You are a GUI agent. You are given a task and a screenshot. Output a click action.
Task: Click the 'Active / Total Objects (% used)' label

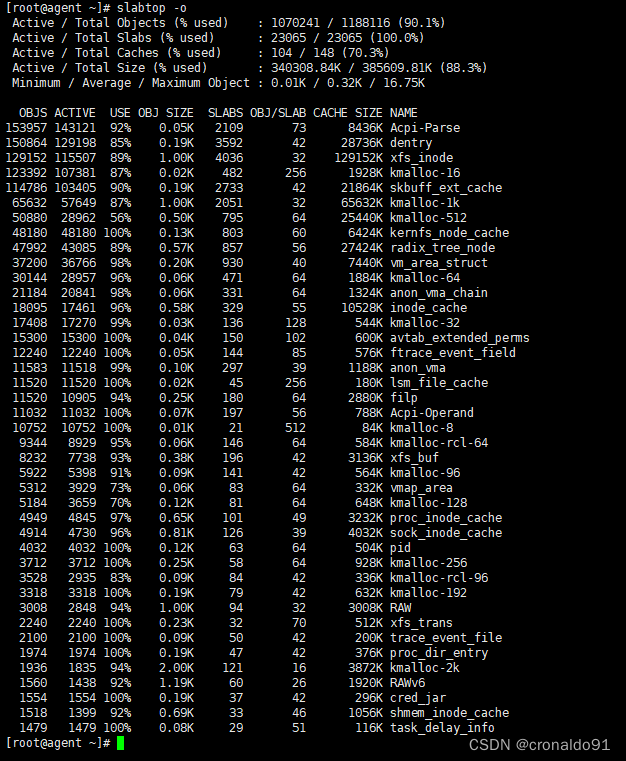coord(120,23)
